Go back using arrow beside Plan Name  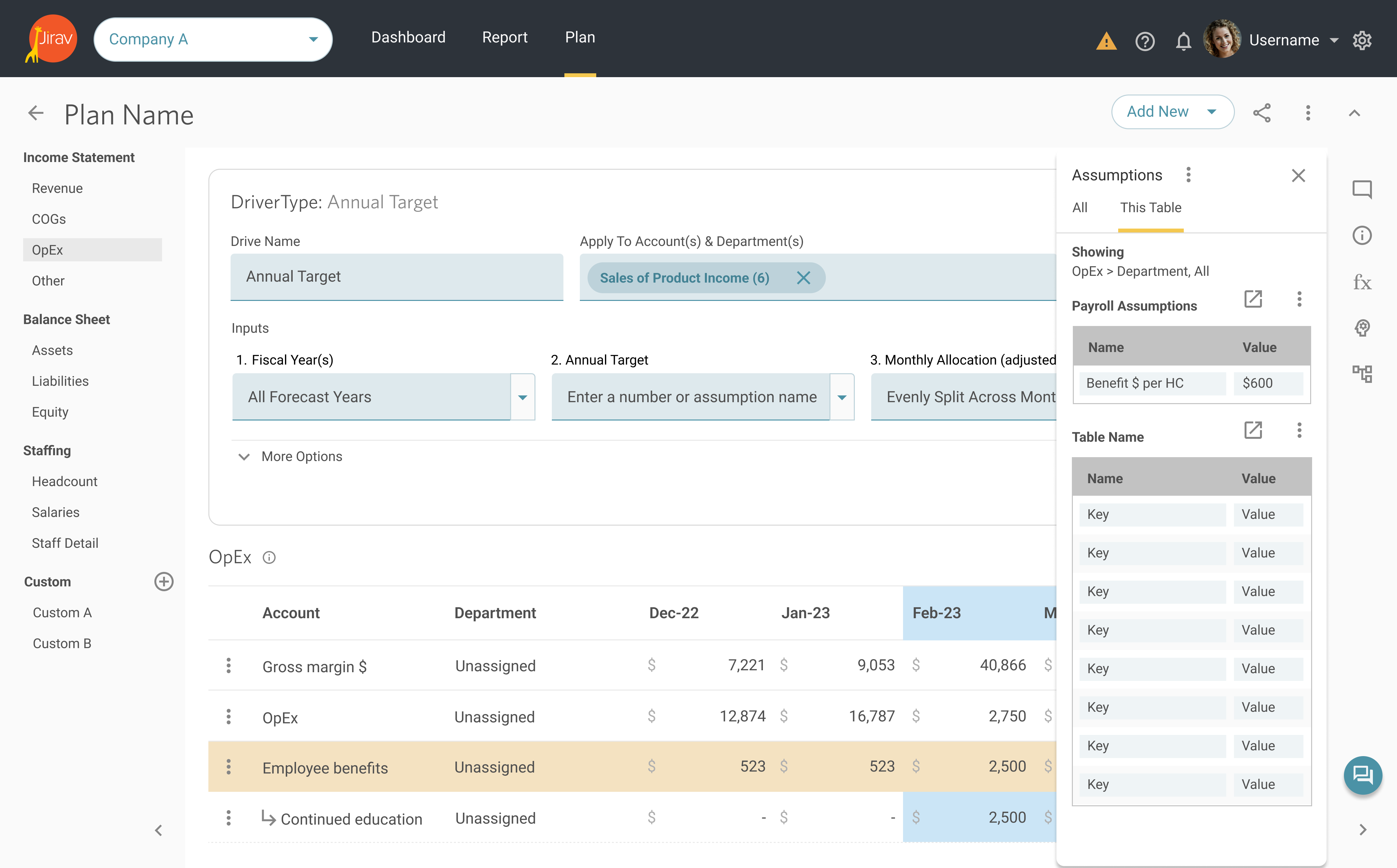pyautogui.click(x=36, y=113)
